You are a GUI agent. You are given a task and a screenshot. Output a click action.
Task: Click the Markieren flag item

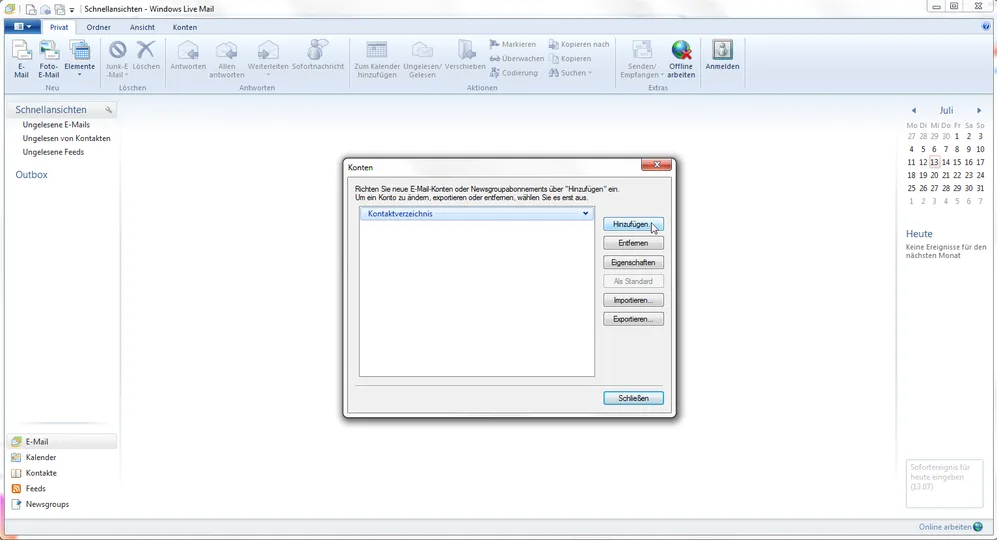pyautogui.click(x=513, y=45)
